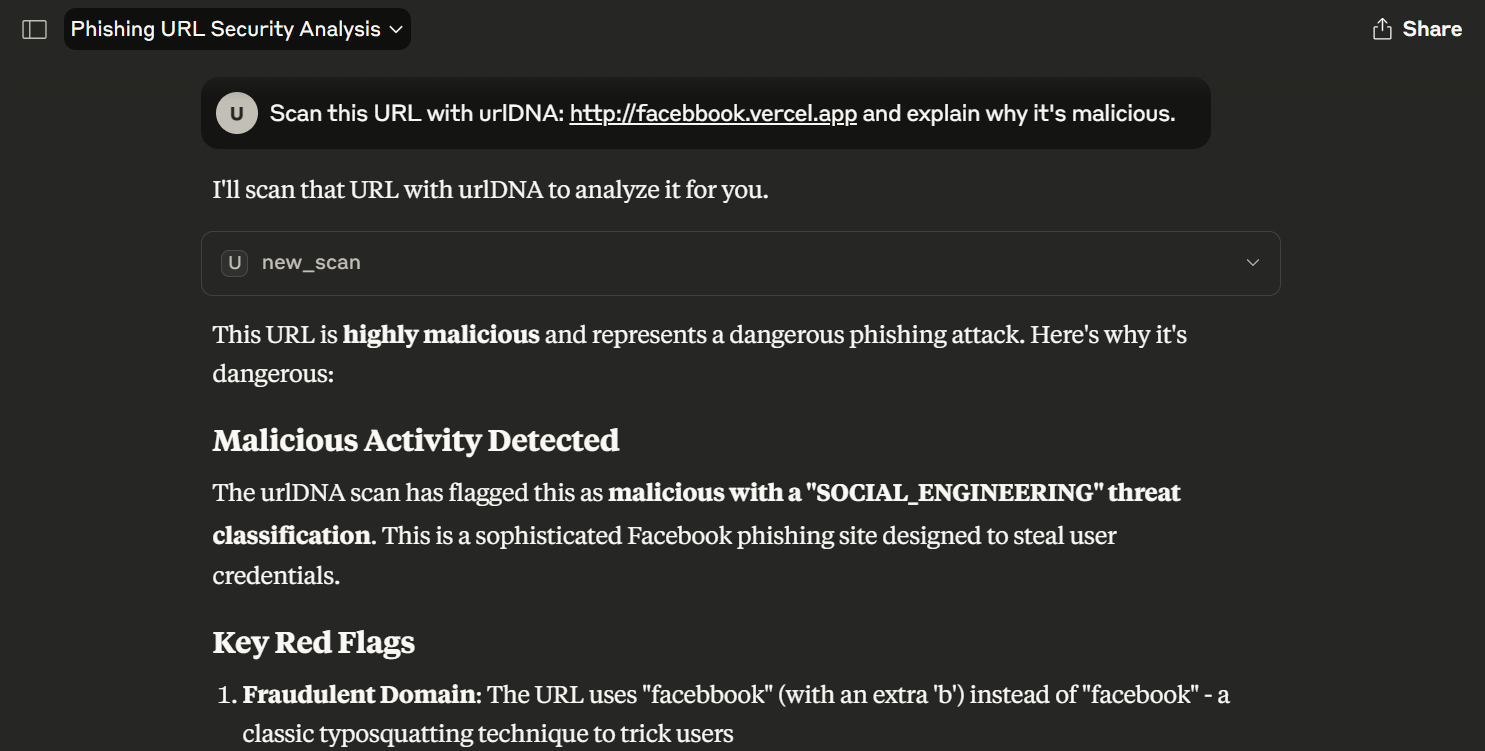Click the share upload arrow icon
This screenshot has height=751, width=1485.
(1382, 29)
